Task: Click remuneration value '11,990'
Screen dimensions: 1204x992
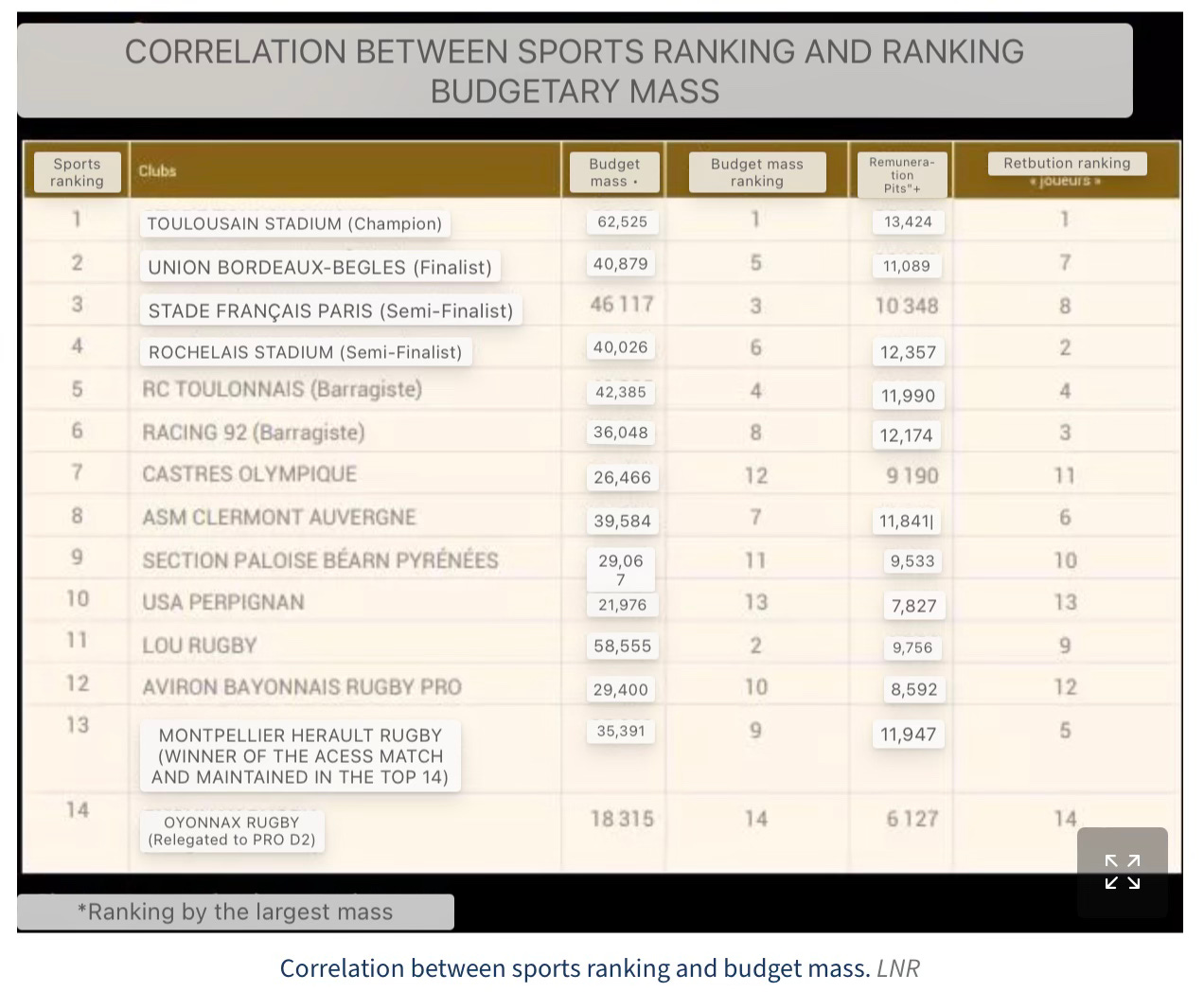Action: click(x=908, y=396)
